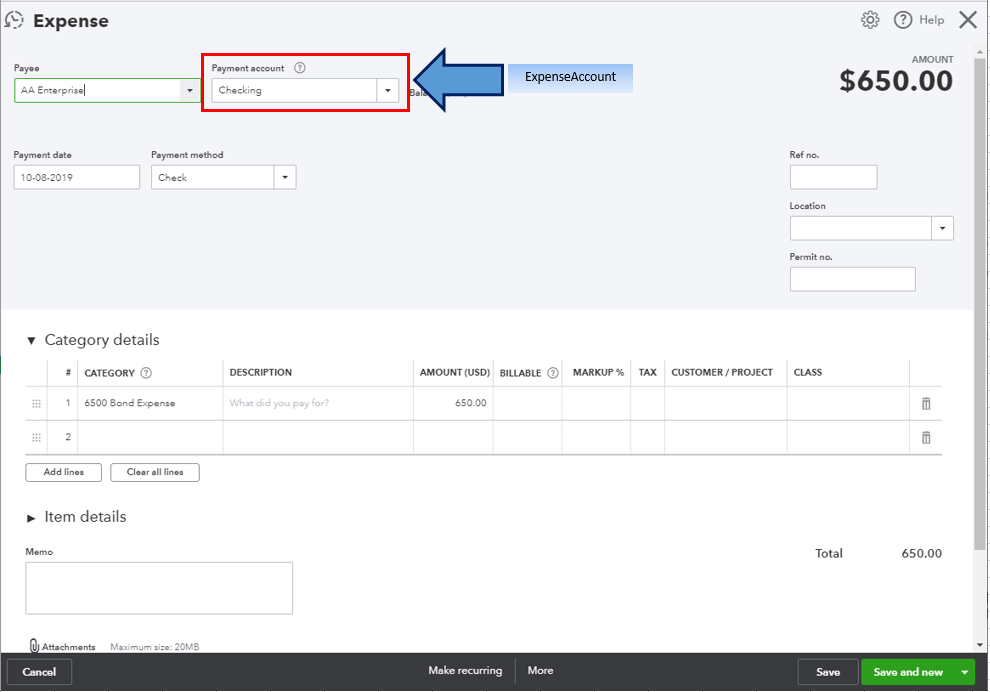The height and width of the screenshot is (692, 990).
Task: Open the Payment account dropdown arrow
Action: [x=388, y=90]
